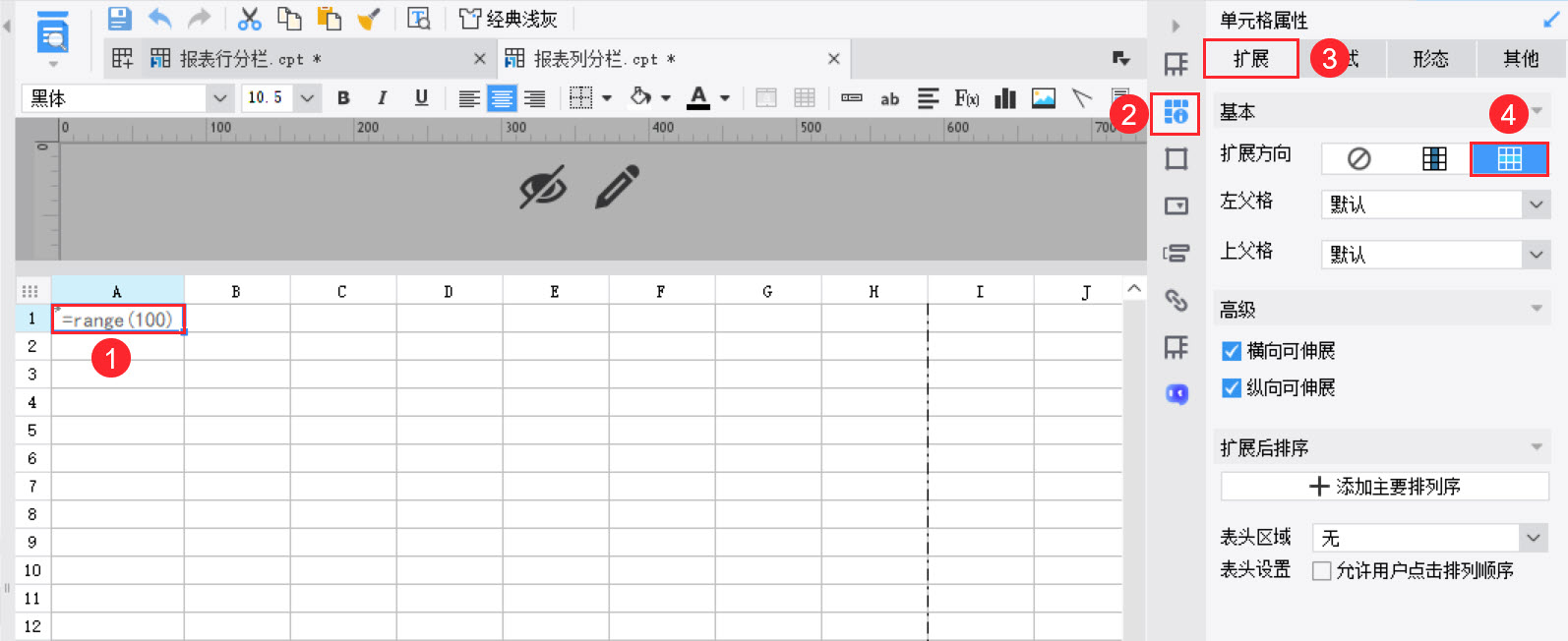This screenshot has width=1568, height=641.
Task: Insert plain text with the ab icon
Action: 889,98
